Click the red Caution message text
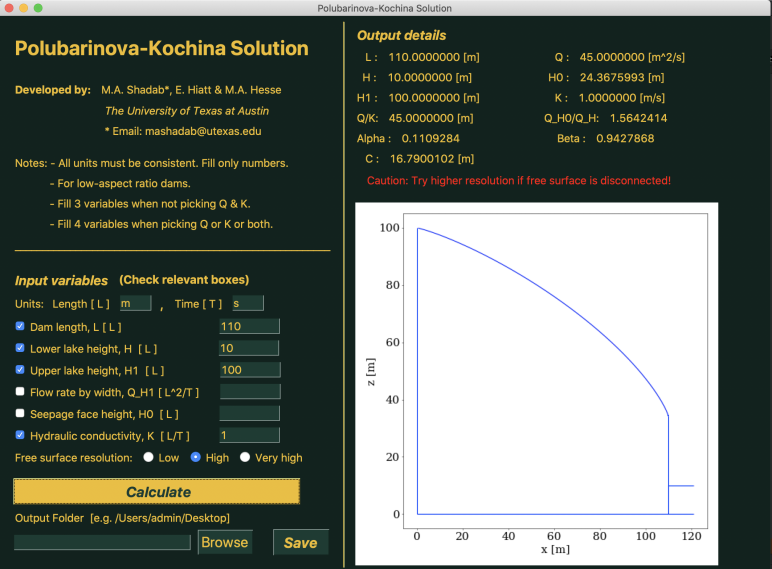 click(518, 180)
